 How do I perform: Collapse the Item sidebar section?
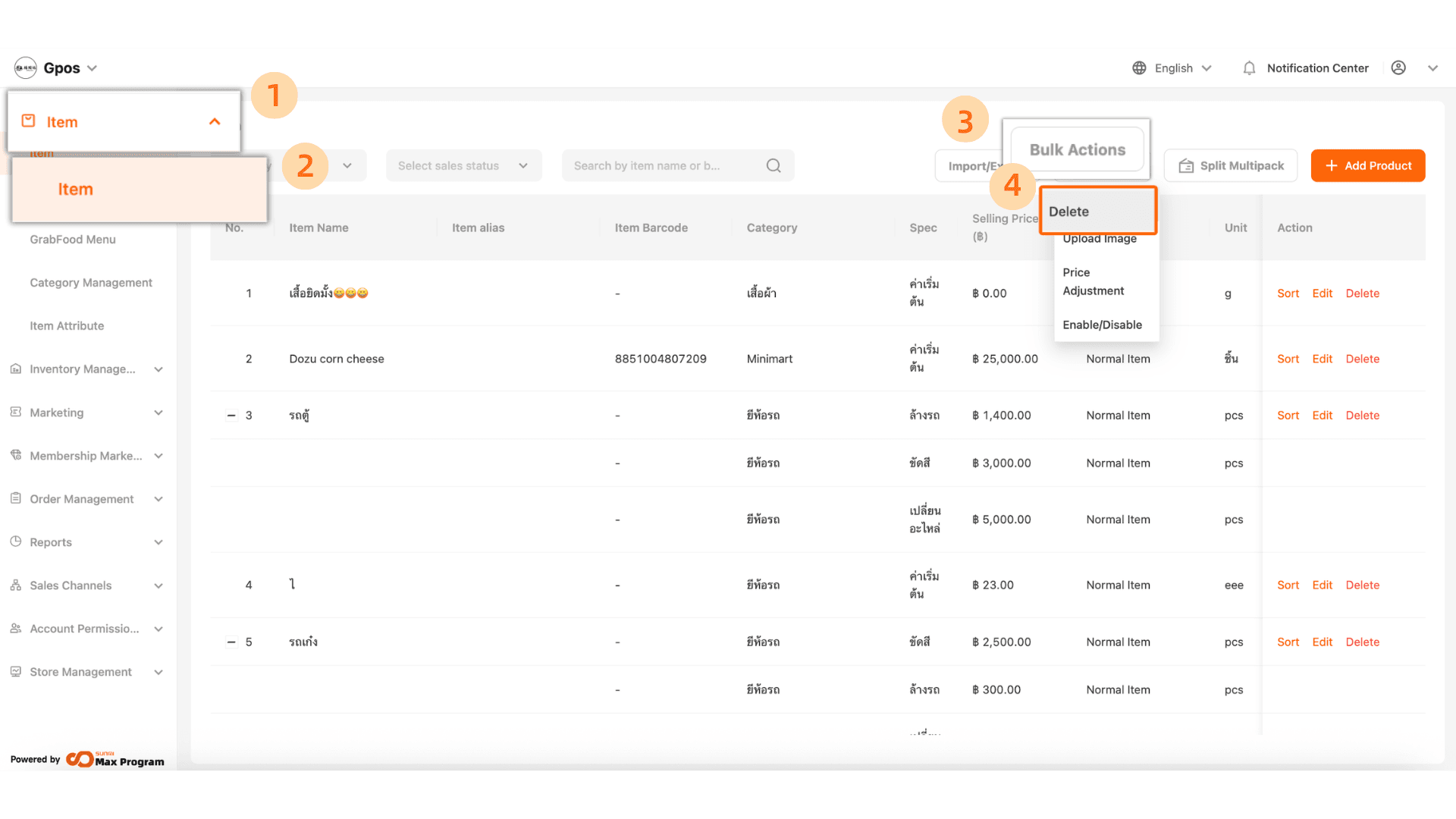(x=215, y=122)
